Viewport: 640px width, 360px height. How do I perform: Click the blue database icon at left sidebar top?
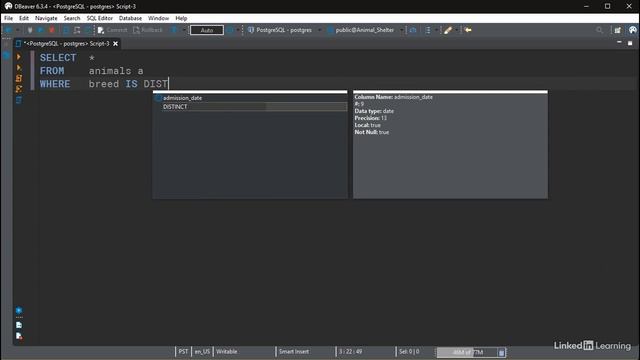[x=6, y=56]
